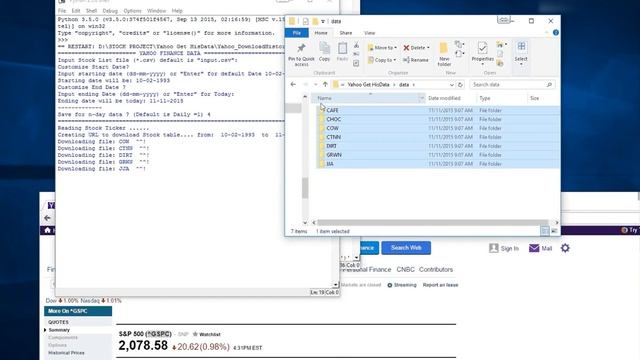Open the Move to dropdown
This screenshot has width=640, height=360.
point(382,48)
